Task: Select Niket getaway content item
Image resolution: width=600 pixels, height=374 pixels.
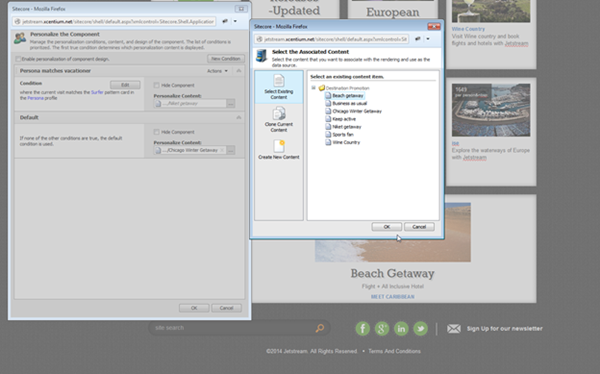Action: click(x=346, y=127)
